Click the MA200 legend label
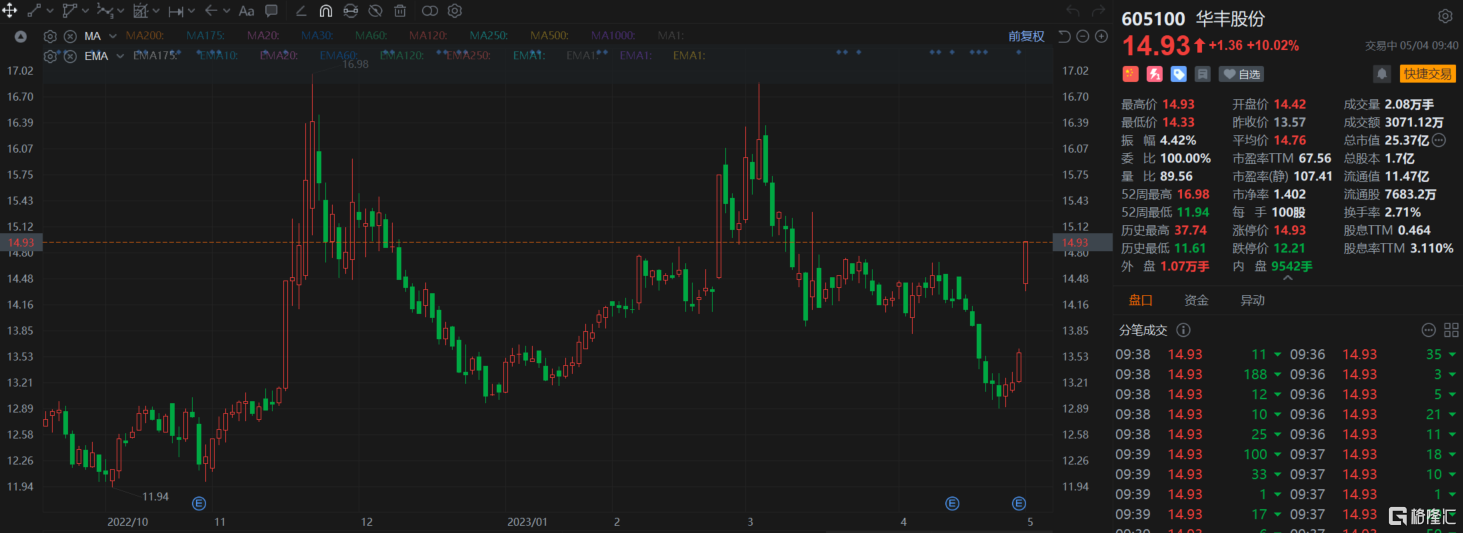Screen dimensions: 1463x533 [x=144, y=36]
